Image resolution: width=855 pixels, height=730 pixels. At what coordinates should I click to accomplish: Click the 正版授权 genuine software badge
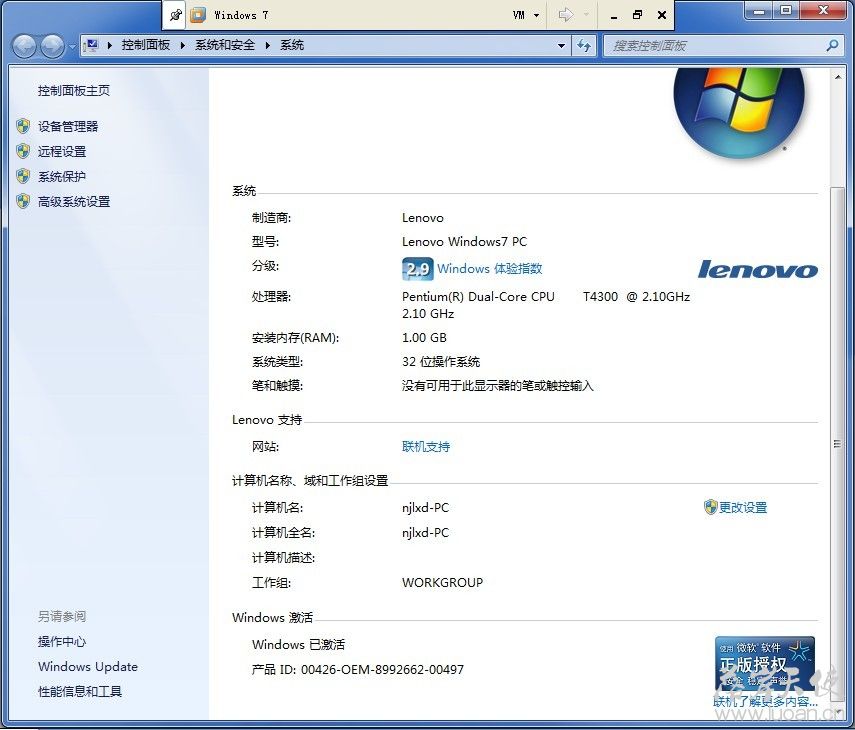tap(765, 665)
